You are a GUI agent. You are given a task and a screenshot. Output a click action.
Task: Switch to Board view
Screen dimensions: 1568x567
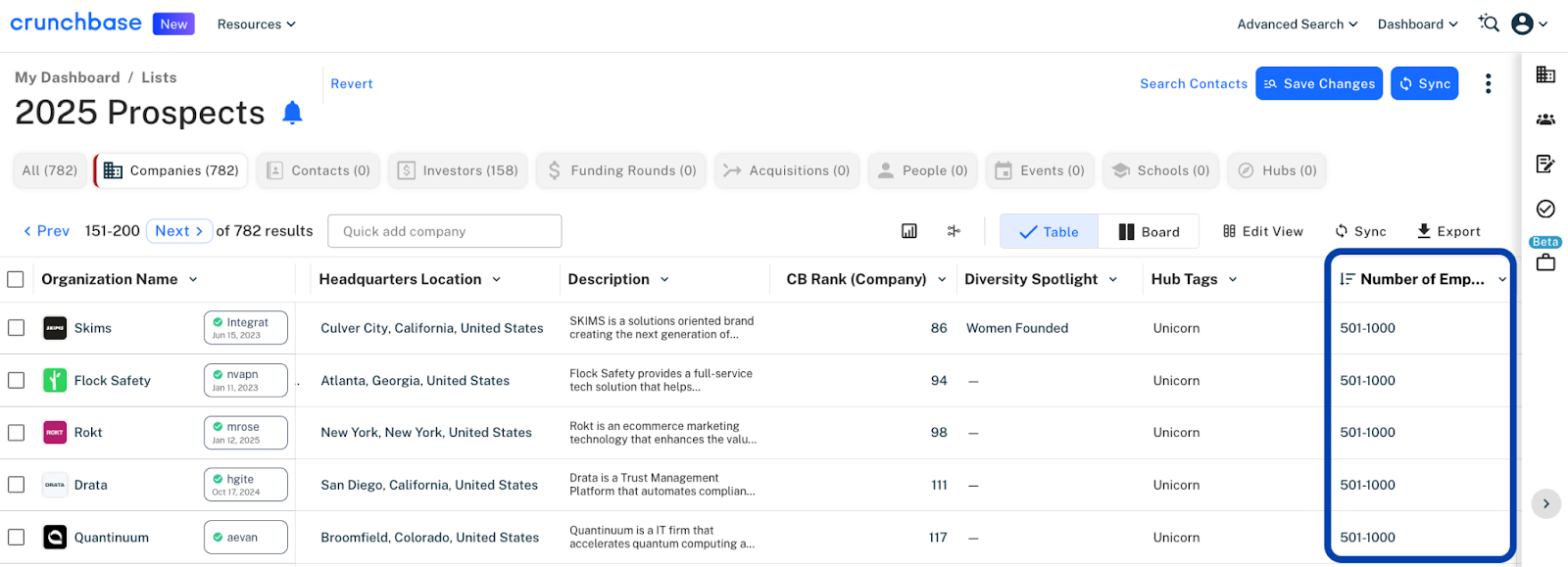point(1149,232)
